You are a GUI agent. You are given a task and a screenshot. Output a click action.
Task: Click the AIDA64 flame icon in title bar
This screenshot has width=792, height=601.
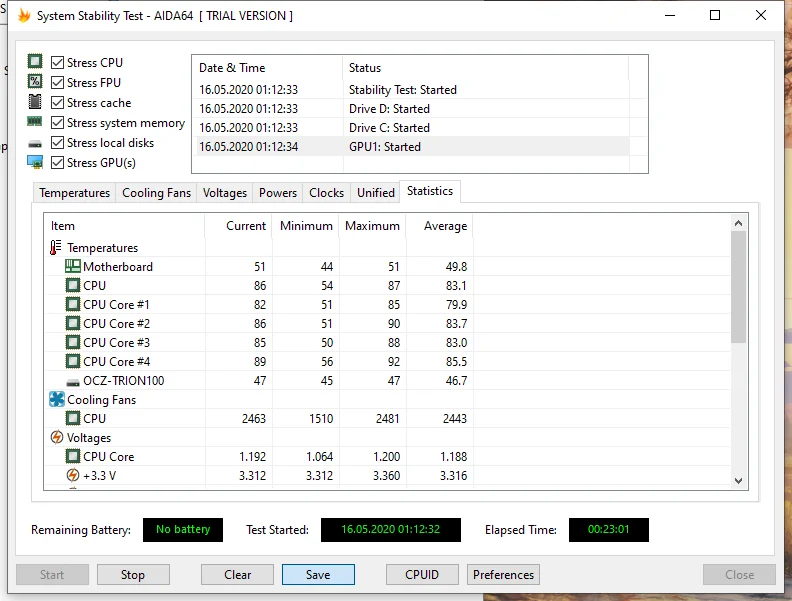pyautogui.click(x=24, y=16)
